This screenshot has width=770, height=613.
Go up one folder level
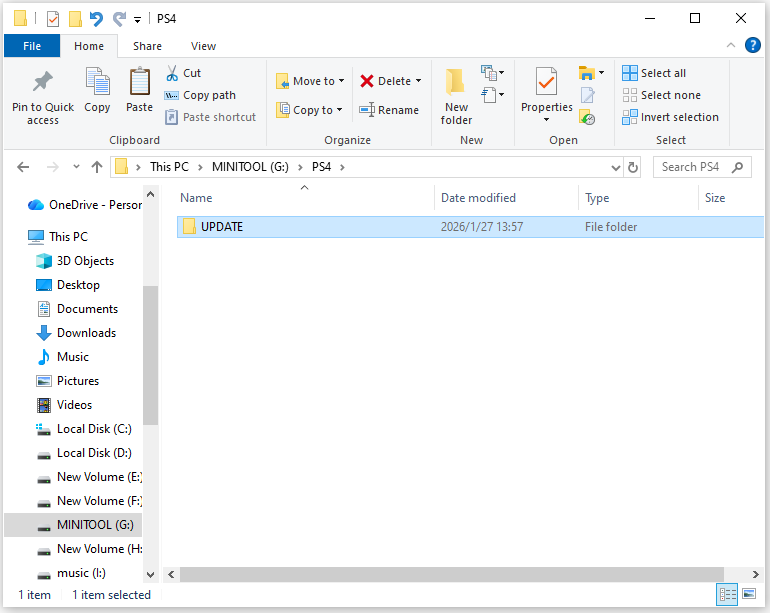coord(97,167)
